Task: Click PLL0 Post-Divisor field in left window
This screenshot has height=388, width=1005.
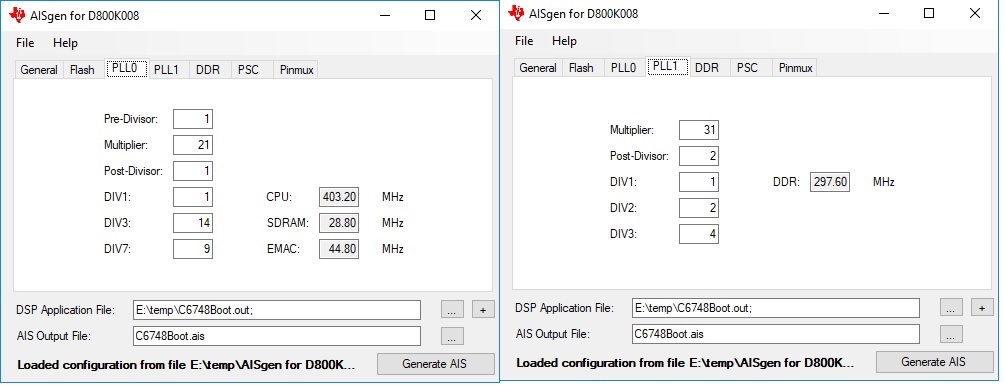Action: tap(193, 171)
